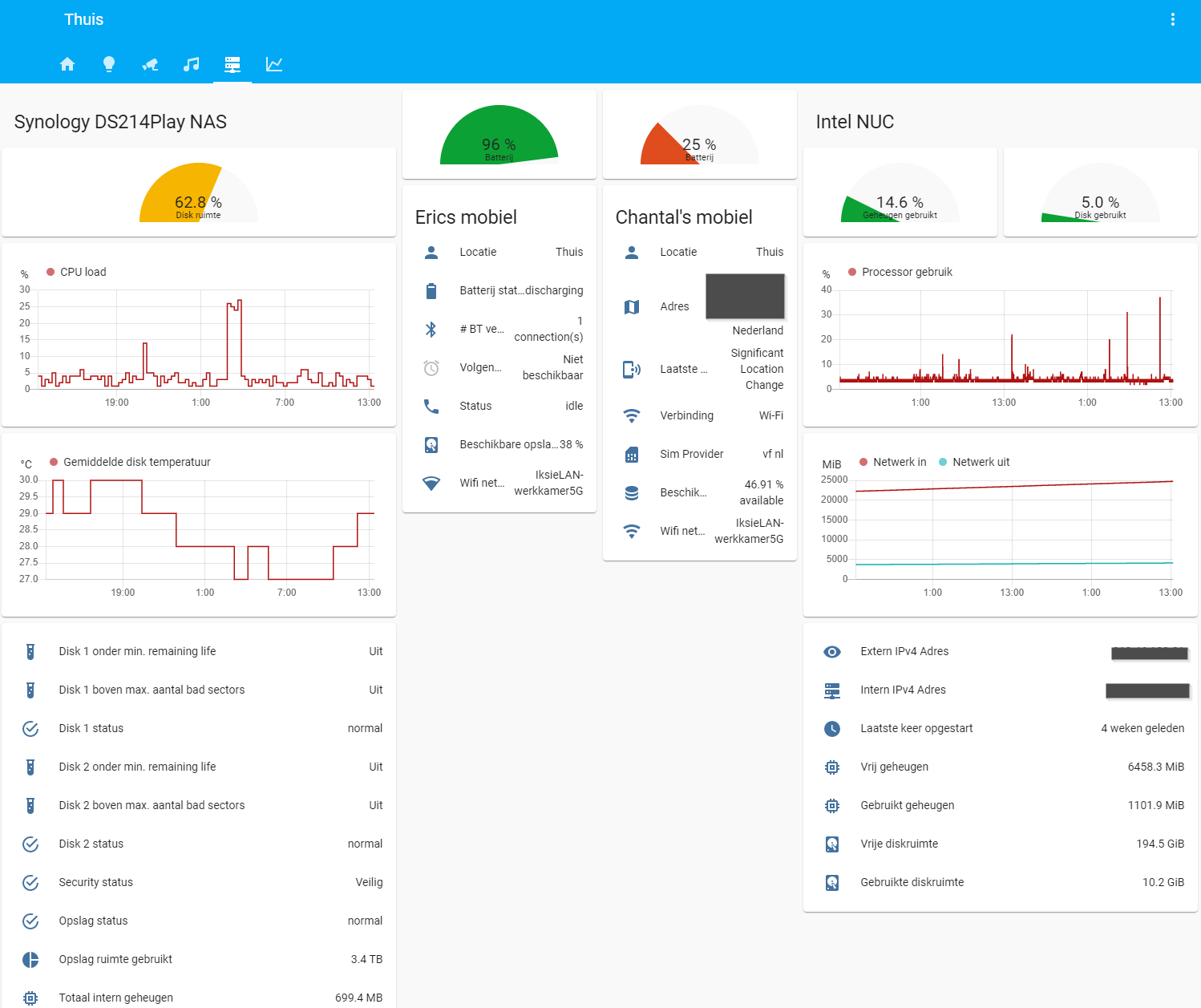The image size is (1201, 1008).
Task: Click the Thuis title in the header
Action: [83, 18]
